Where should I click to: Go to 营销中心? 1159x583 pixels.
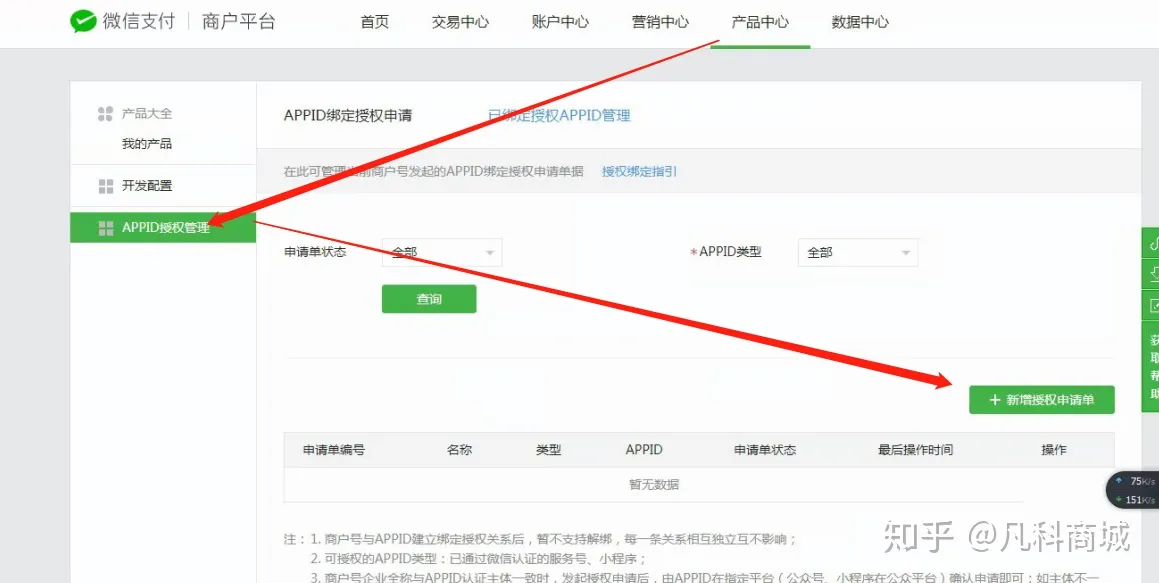click(659, 21)
